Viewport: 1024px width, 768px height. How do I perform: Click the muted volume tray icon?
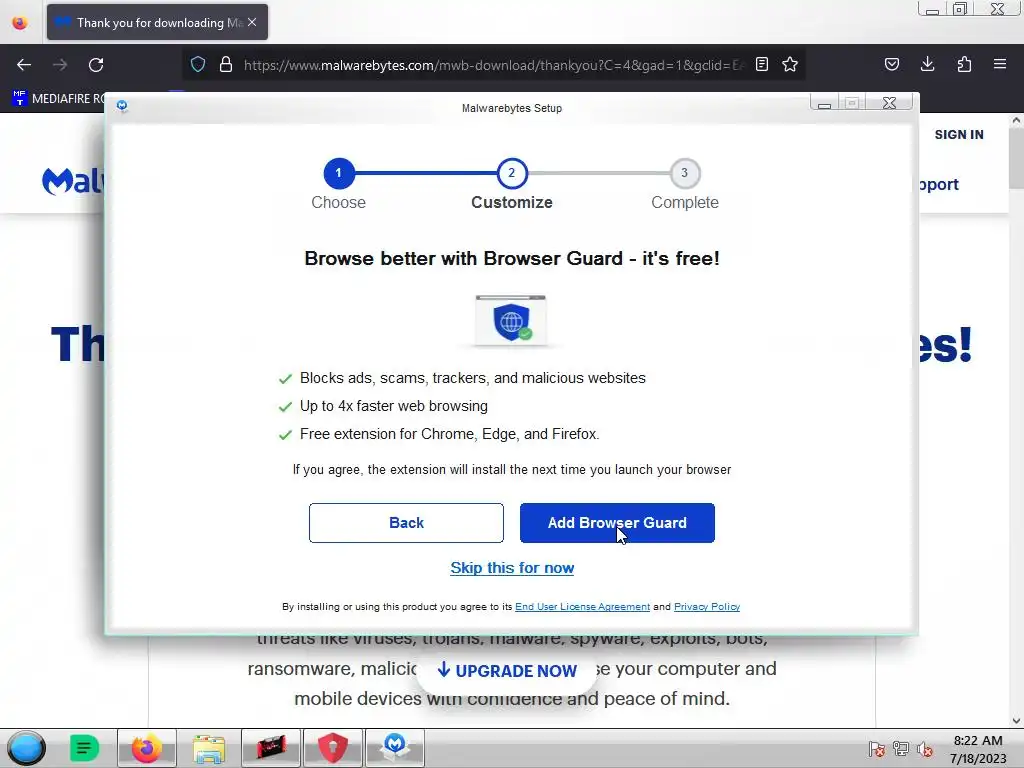925,749
